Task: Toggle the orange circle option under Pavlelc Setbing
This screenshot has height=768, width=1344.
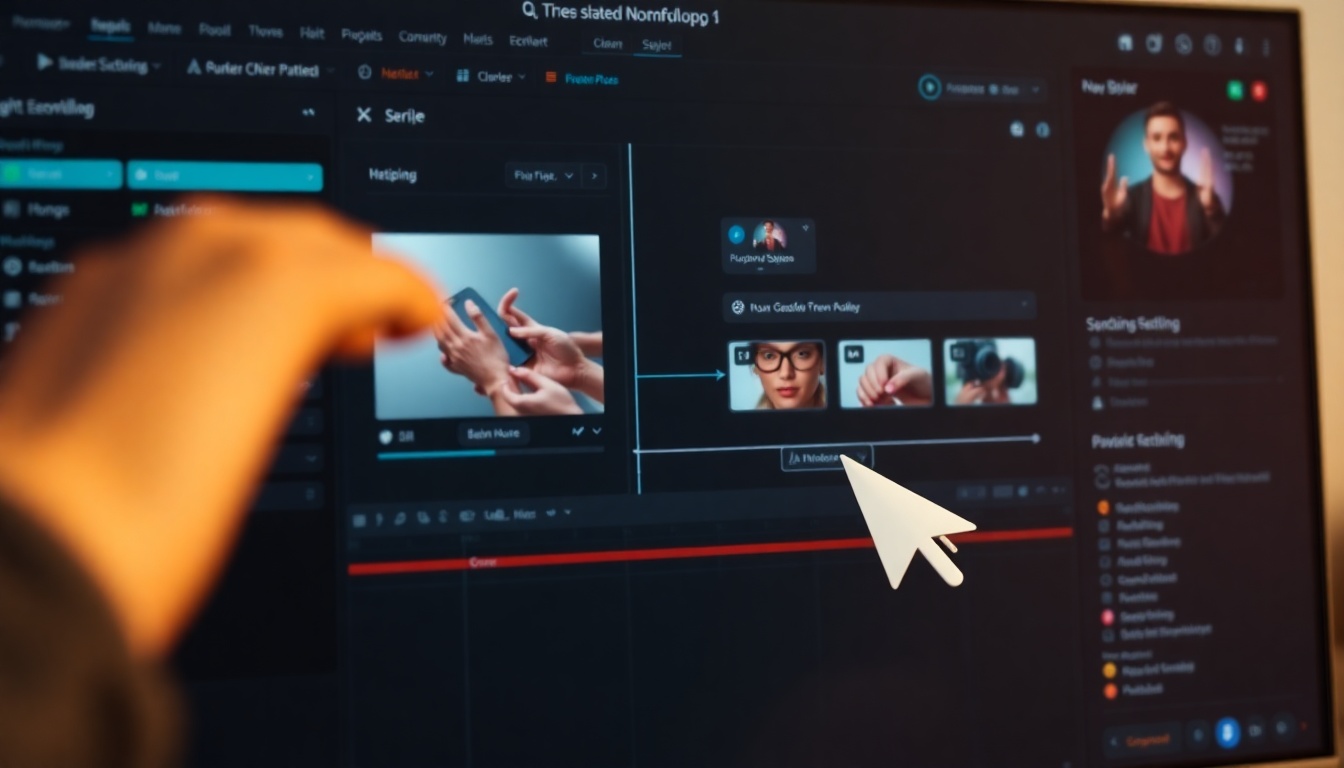Action: coord(1104,507)
